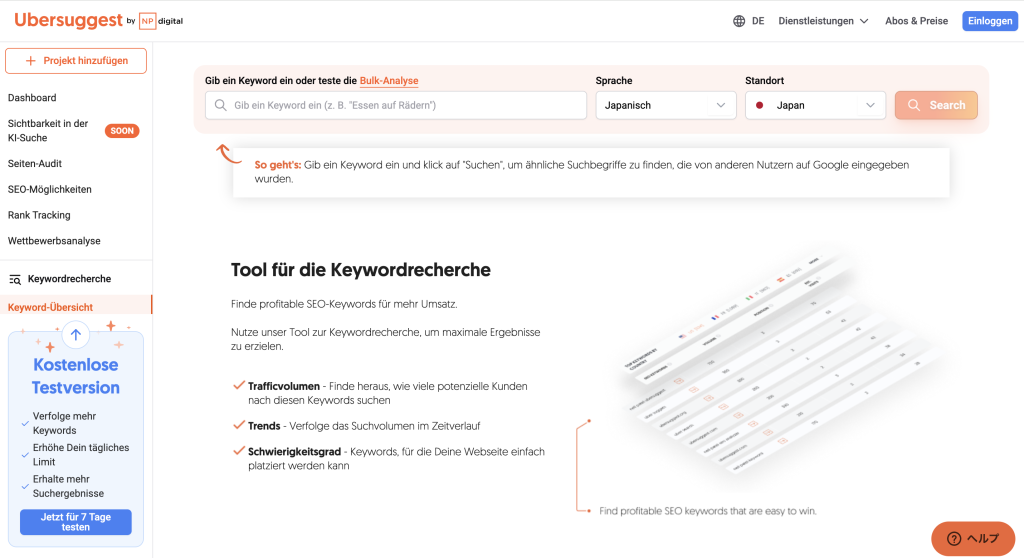Click the Projekt hinzufügen button

coord(76,61)
